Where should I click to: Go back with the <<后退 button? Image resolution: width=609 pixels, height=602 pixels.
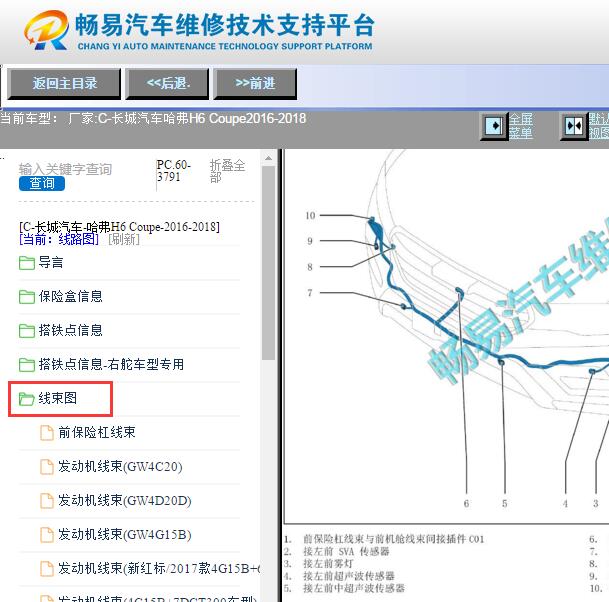(x=167, y=84)
